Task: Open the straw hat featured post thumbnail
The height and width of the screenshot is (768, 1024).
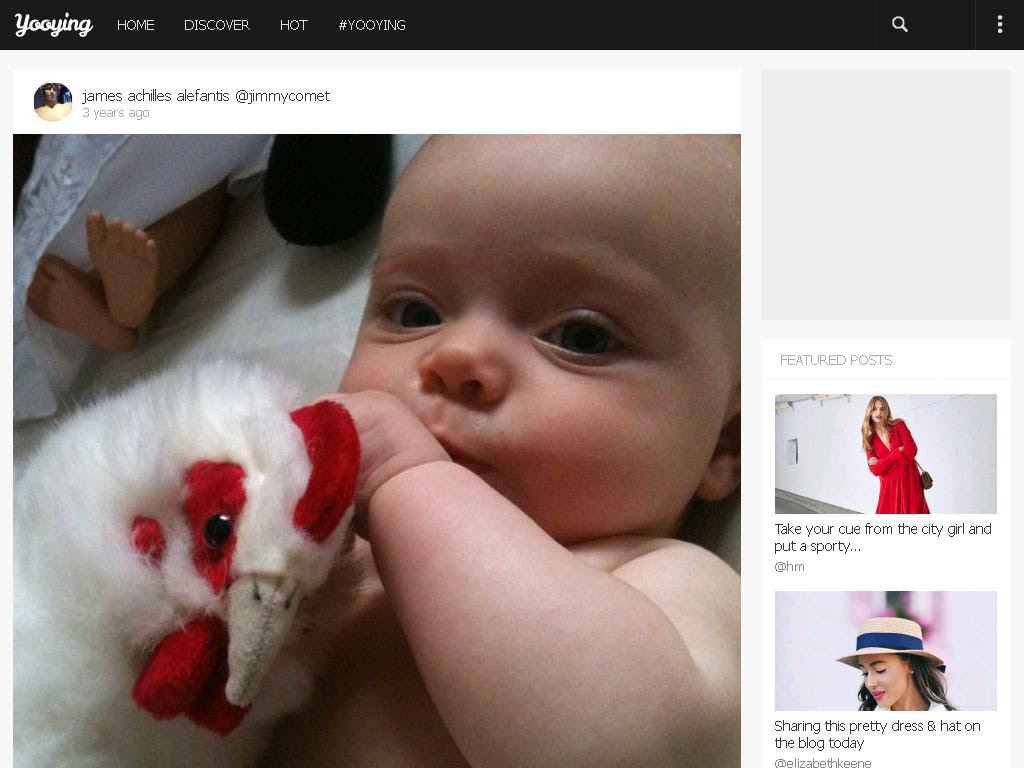Action: (x=886, y=651)
